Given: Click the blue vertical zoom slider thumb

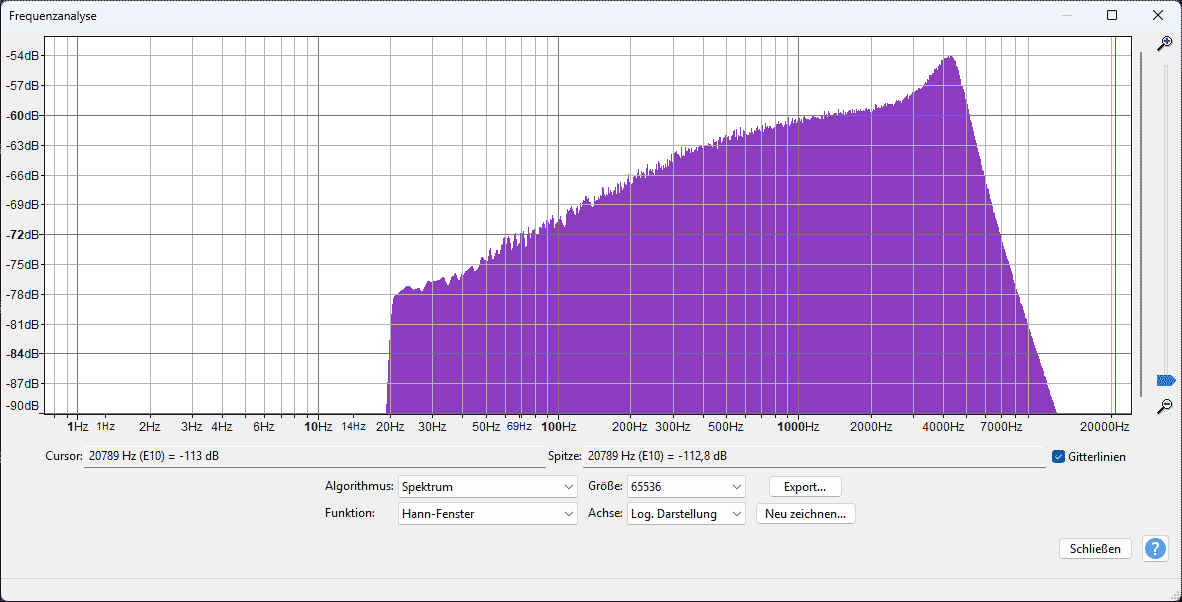Looking at the screenshot, I should [x=1166, y=380].
